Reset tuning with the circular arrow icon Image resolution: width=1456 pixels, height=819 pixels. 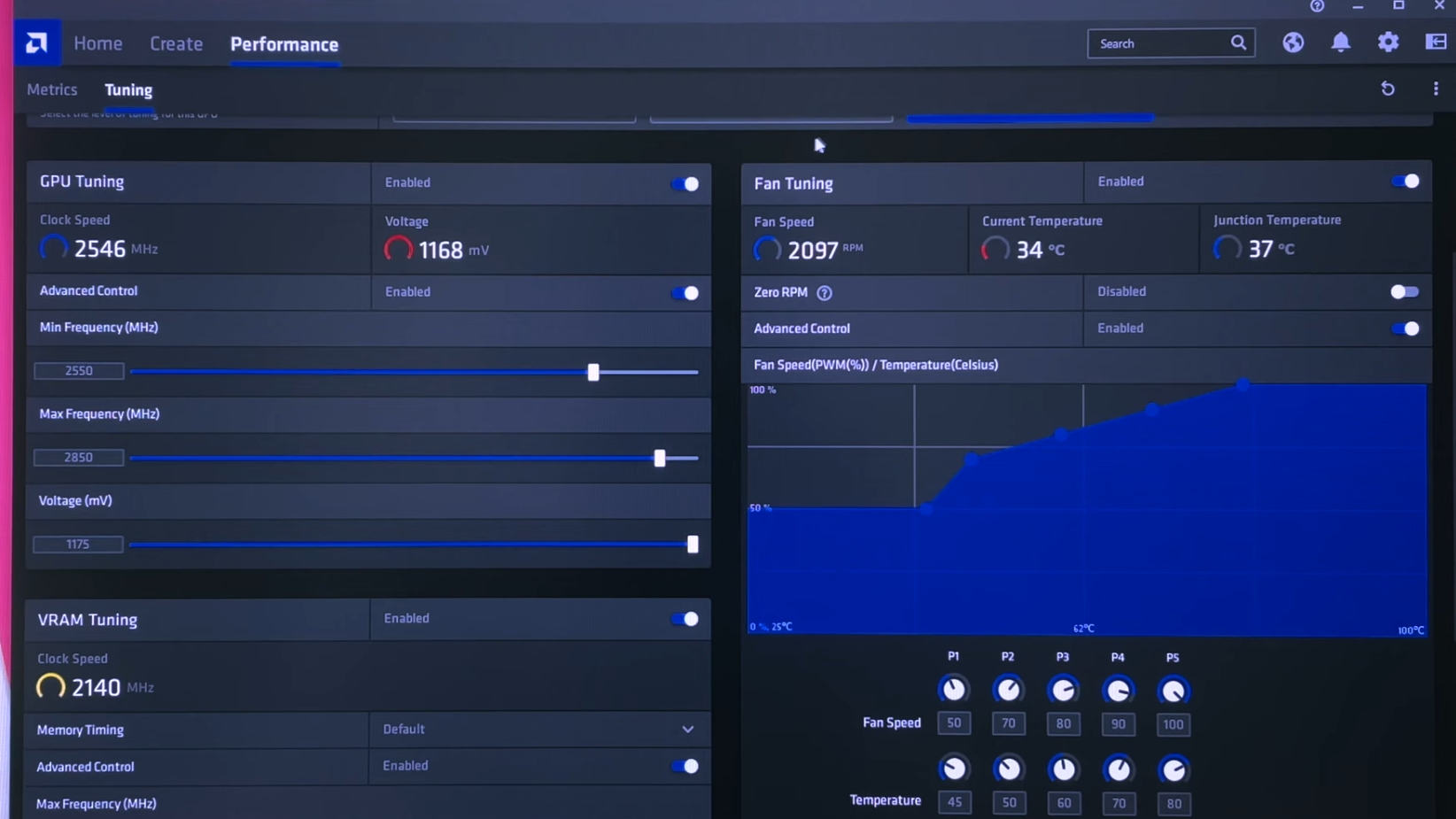click(x=1388, y=89)
